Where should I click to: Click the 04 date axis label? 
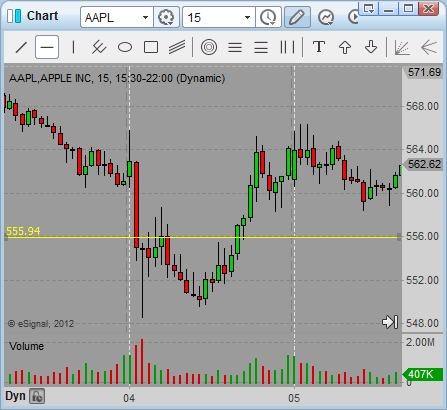tap(129, 398)
